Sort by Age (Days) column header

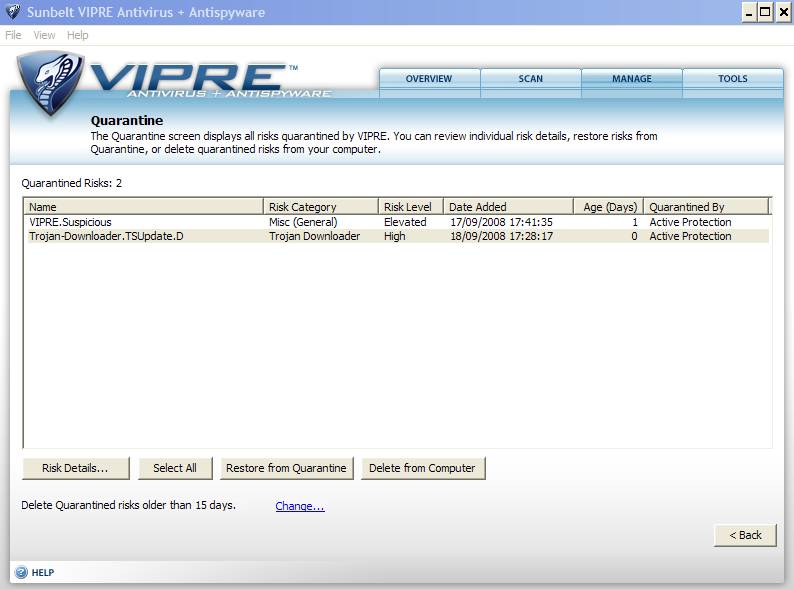[x=609, y=207]
